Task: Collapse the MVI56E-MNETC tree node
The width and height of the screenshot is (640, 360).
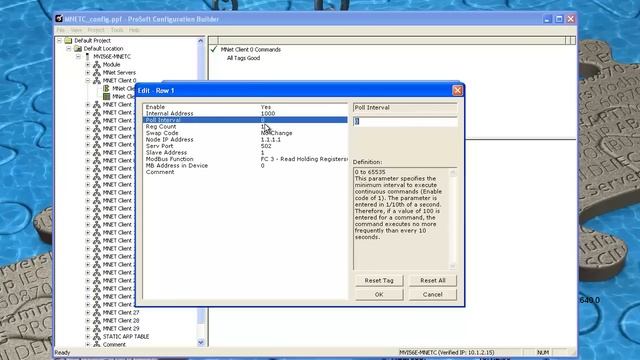Action: (x=78, y=56)
